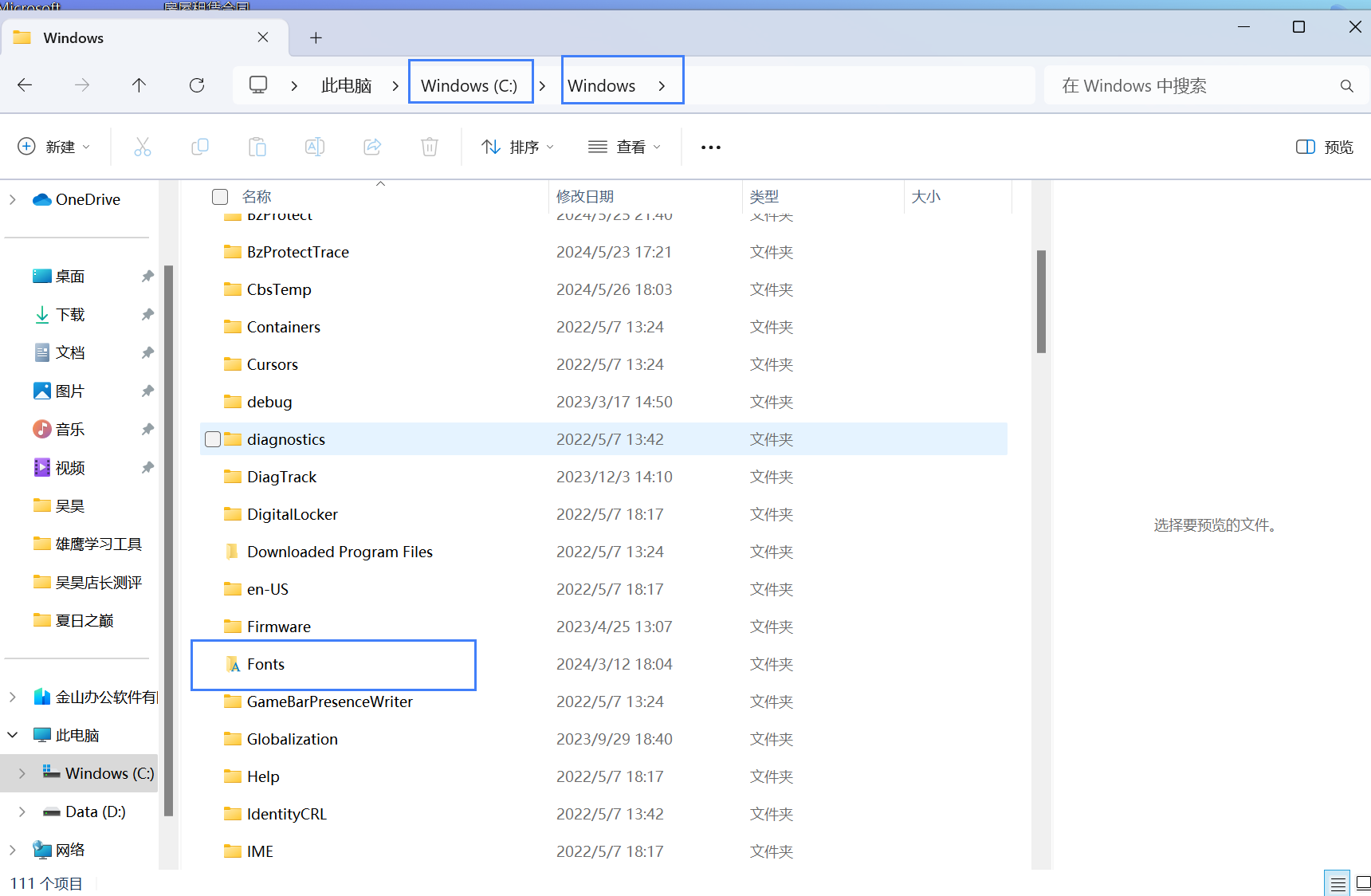The image size is (1371, 896).
Task: Unpin 下载 from quick access
Action: click(147, 315)
